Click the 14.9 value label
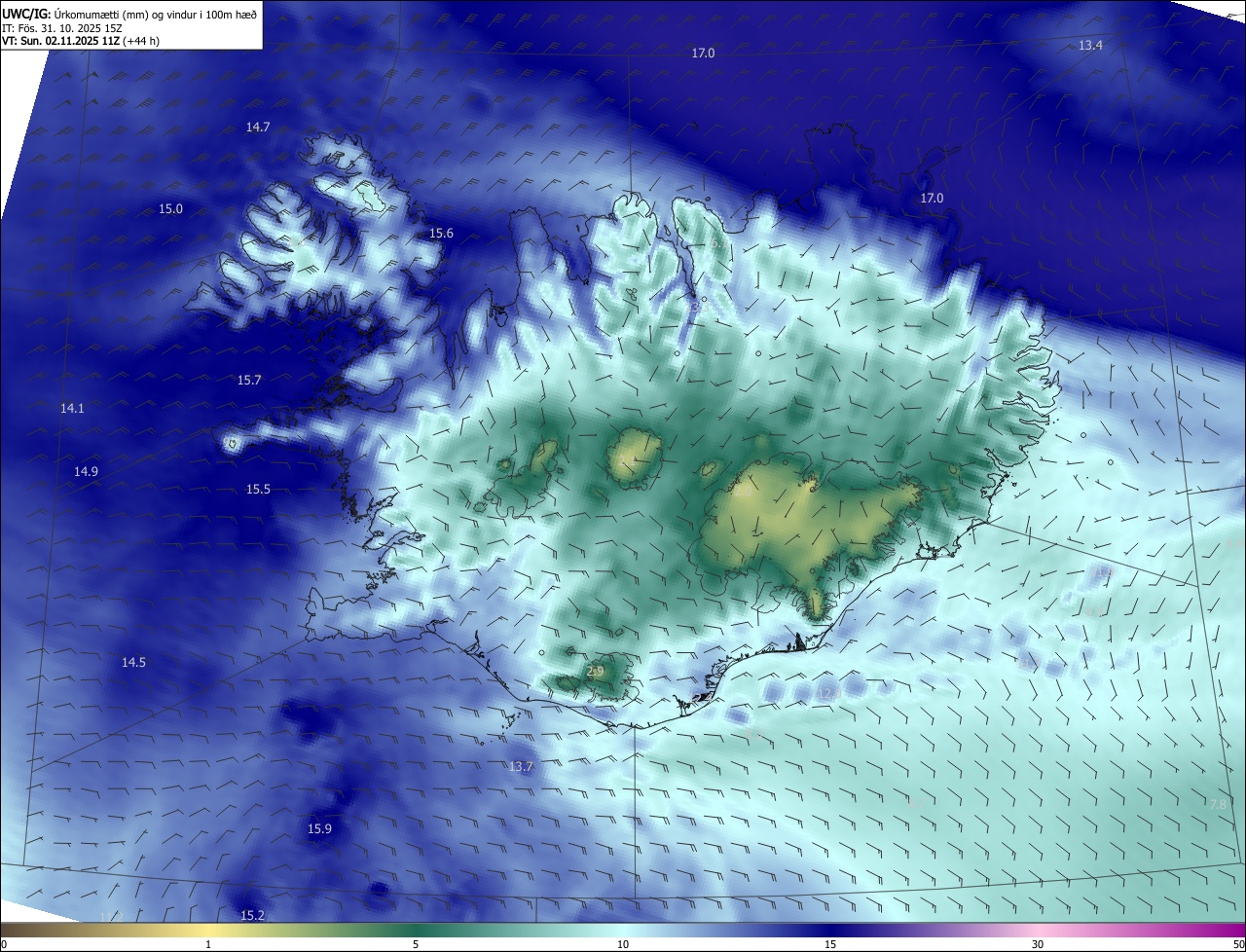 86,472
